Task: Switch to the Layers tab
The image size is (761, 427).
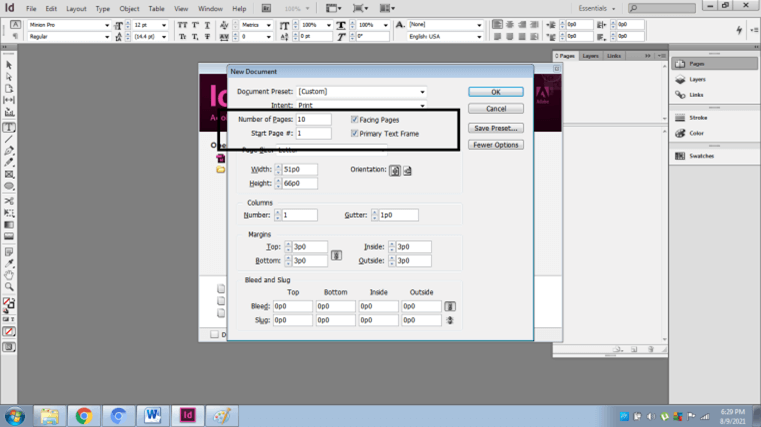Action: [590, 56]
